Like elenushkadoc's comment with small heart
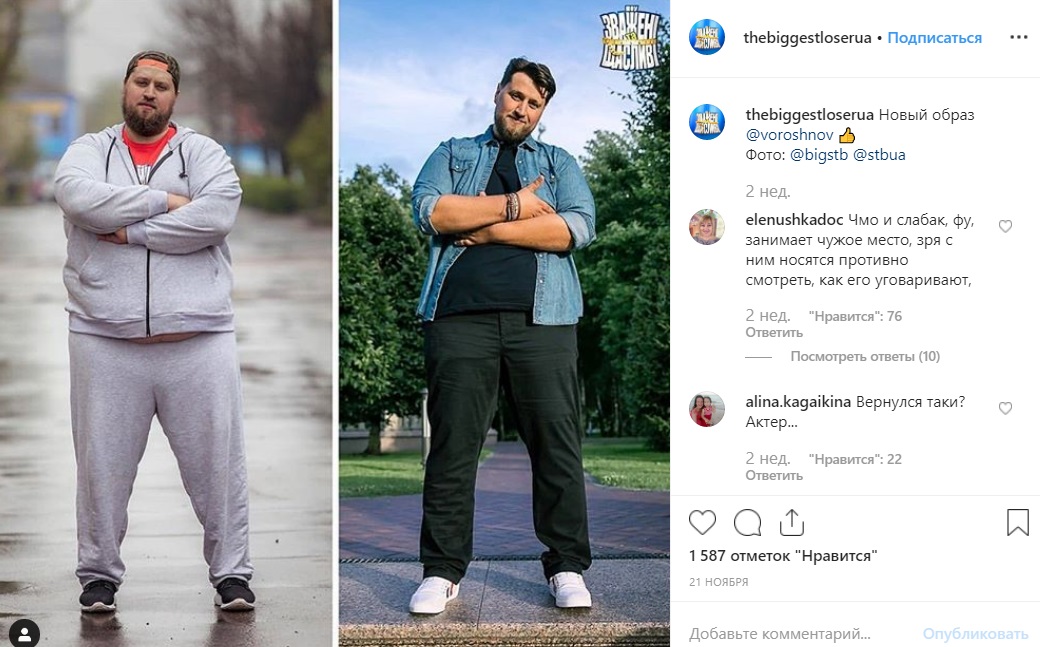This screenshot has height=647, width=1040. click(x=1006, y=226)
